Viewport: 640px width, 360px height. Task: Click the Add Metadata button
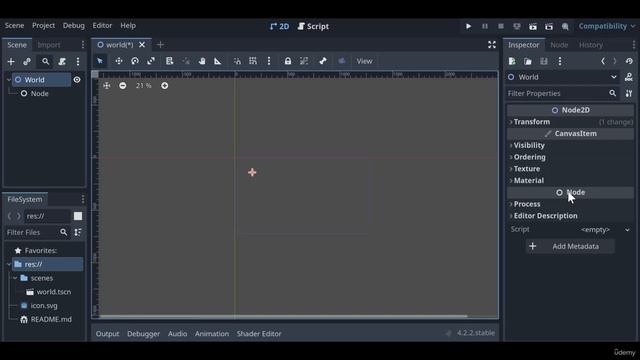[570, 247]
